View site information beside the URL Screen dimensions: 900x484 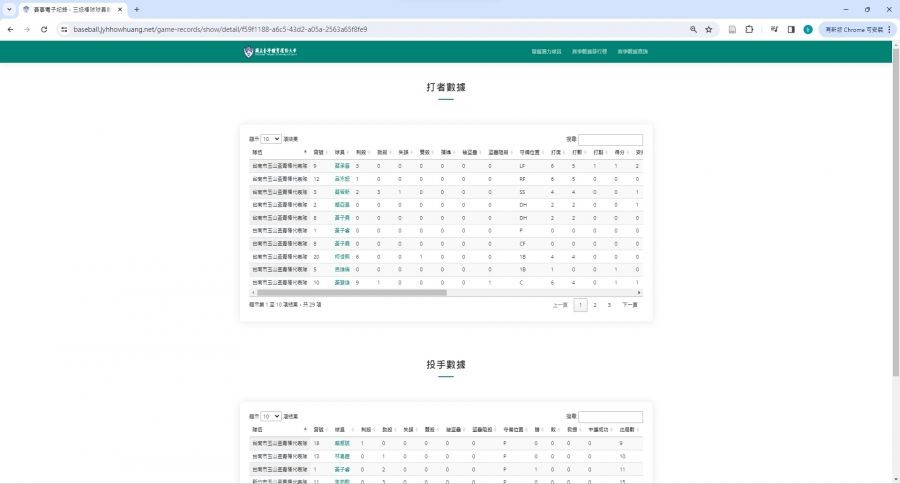pyautogui.click(x=64, y=29)
